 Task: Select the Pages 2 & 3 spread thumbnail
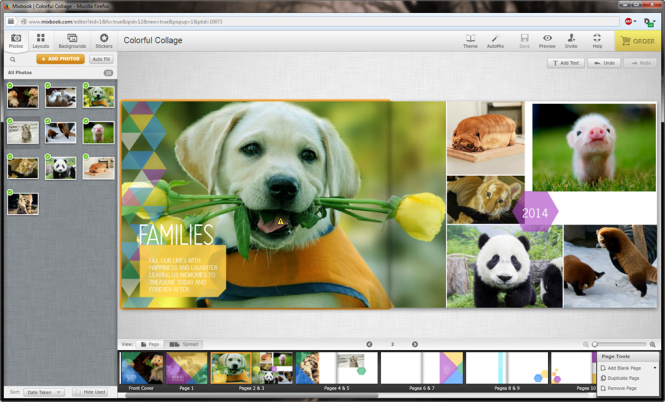[252, 368]
